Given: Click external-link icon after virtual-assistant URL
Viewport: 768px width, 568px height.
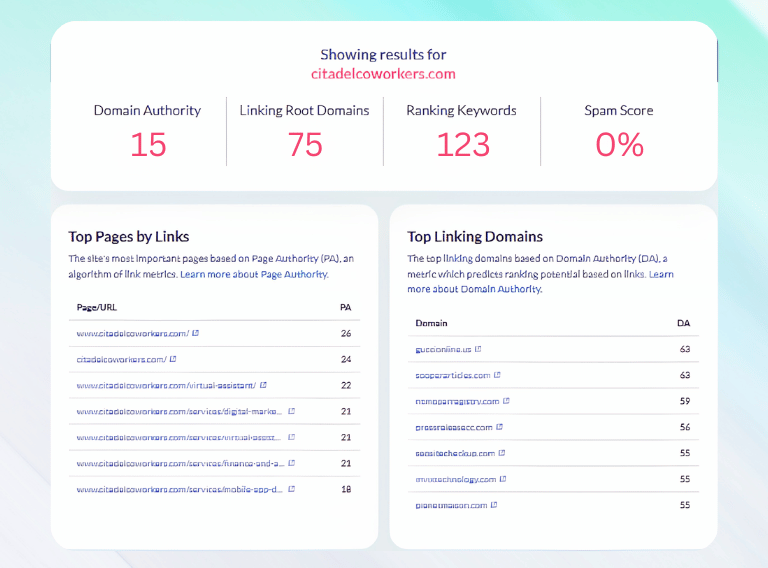Looking at the screenshot, I should click(263, 385).
